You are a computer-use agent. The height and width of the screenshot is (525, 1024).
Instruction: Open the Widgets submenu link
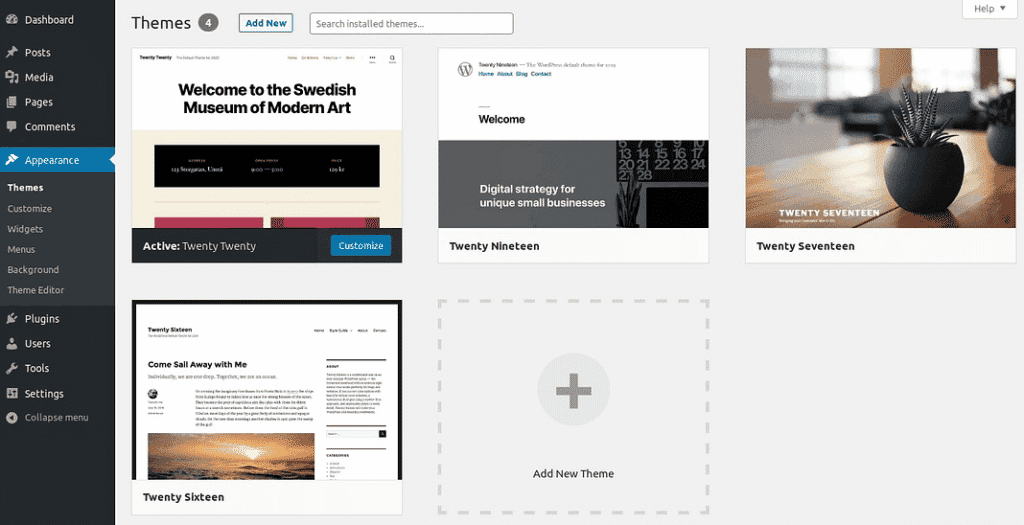click(x=25, y=229)
